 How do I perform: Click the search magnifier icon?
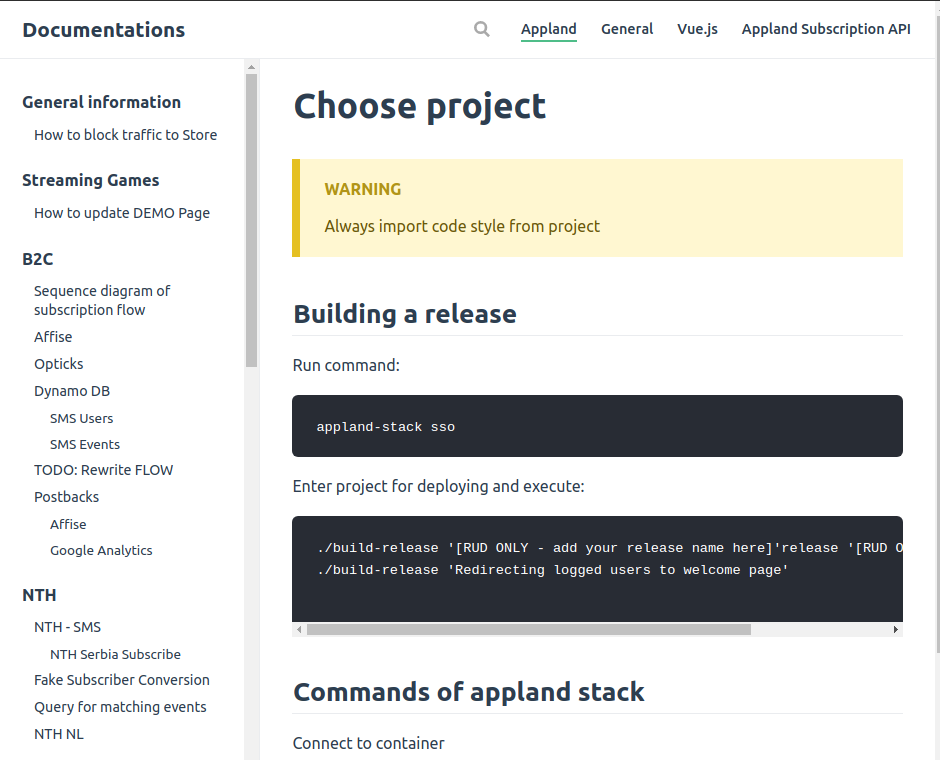481,29
